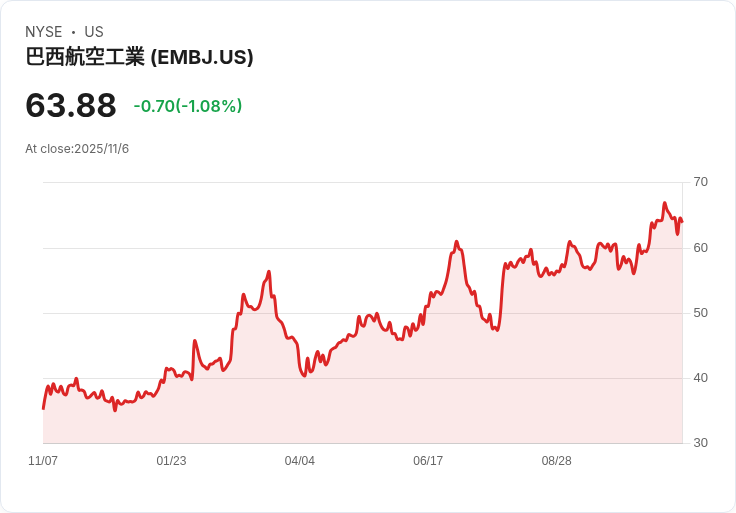Click the 01/23 date axis label
This screenshot has width=736, height=513.
coord(171,461)
